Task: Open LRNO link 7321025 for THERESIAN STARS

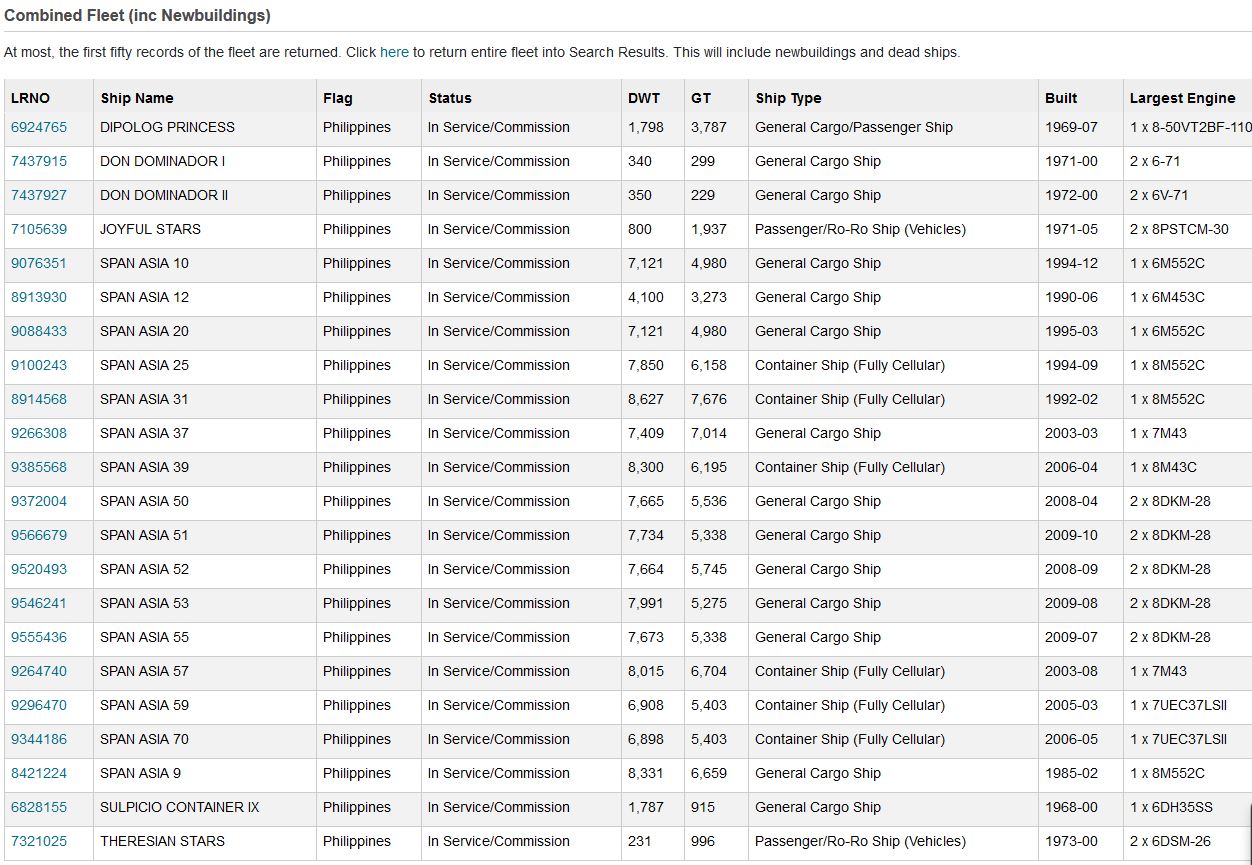Action: [39, 841]
